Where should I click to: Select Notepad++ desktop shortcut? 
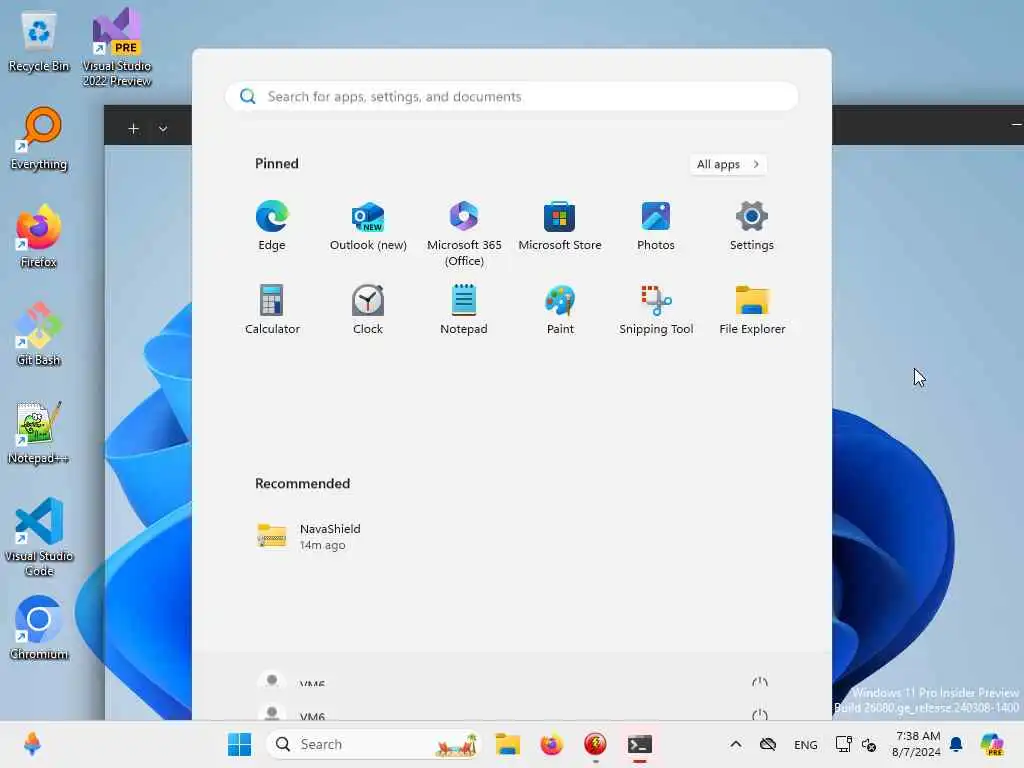point(39,432)
